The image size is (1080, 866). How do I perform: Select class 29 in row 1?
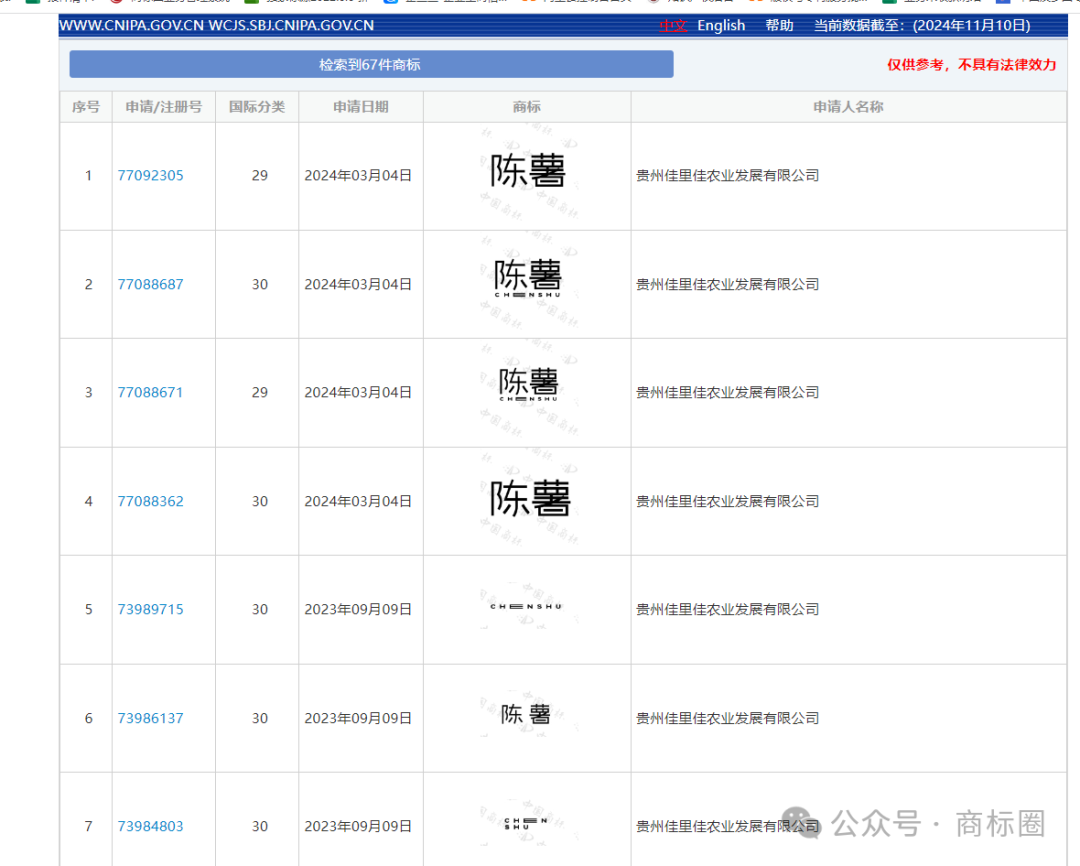pos(260,176)
